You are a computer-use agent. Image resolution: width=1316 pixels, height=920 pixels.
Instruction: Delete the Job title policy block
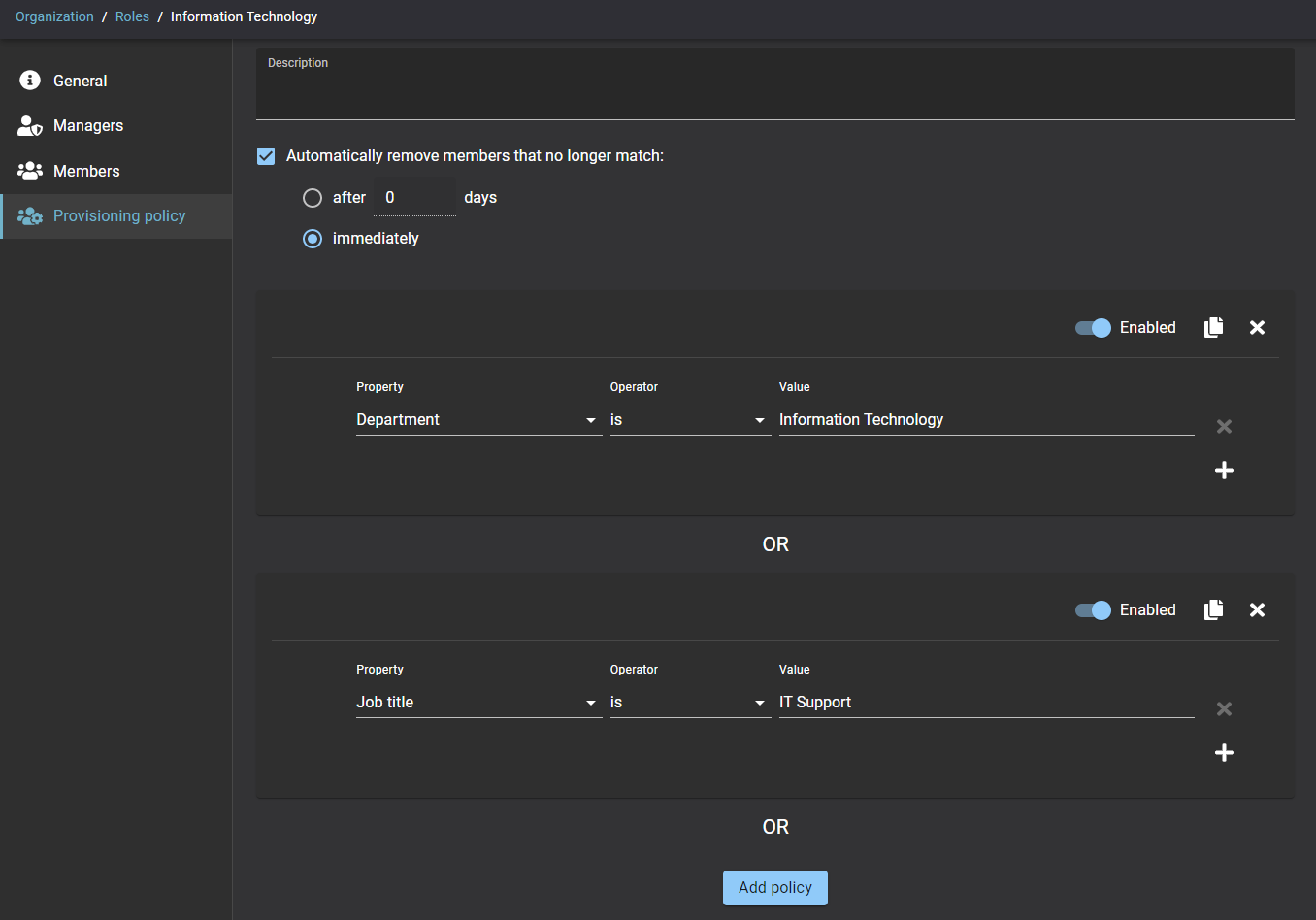(1257, 610)
